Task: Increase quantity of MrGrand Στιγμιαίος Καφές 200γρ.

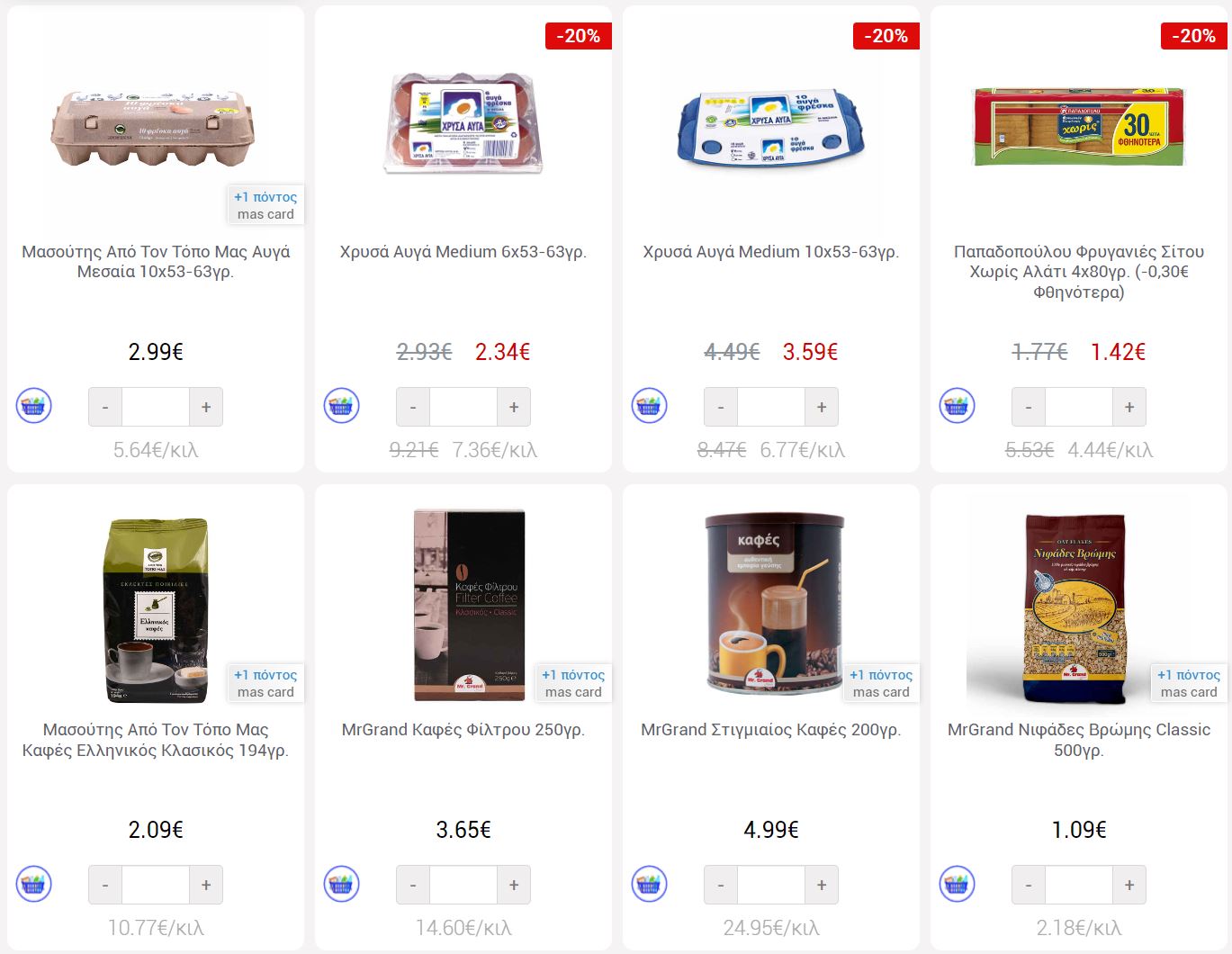Action: (822, 885)
